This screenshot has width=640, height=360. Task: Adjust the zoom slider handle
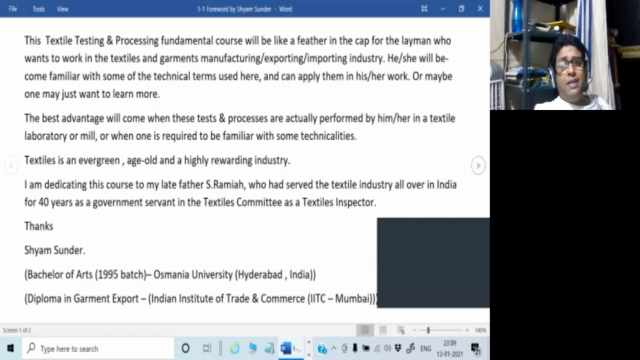coord(428,330)
